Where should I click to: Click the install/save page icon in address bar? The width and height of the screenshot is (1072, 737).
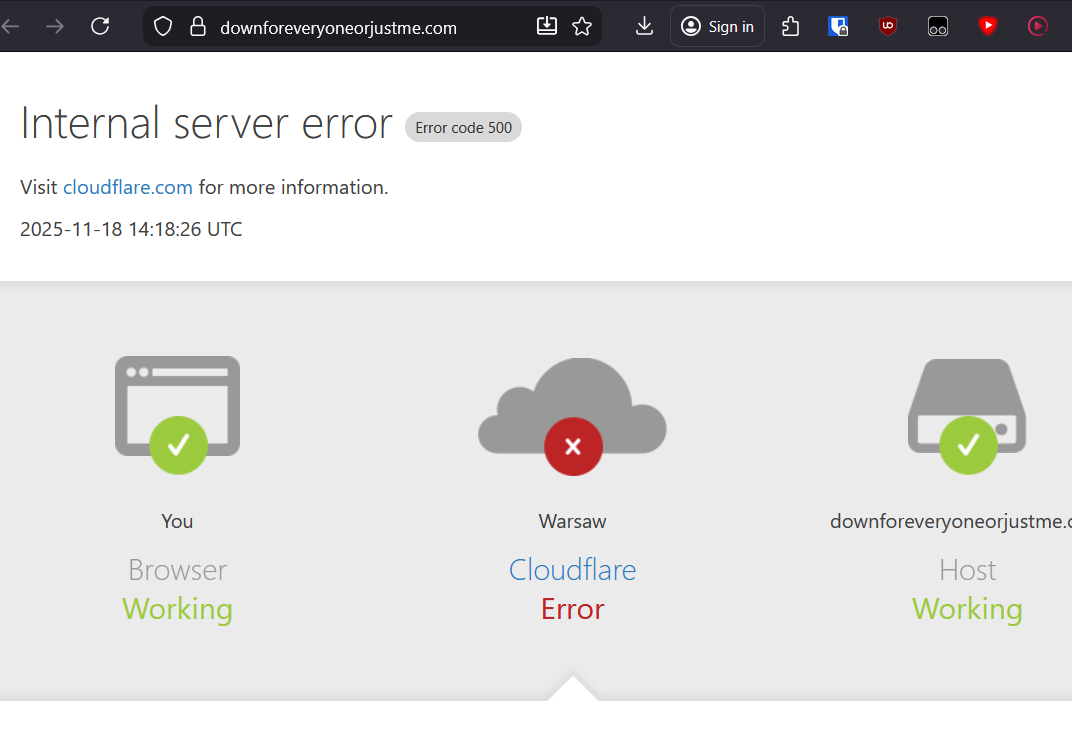[x=547, y=27]
